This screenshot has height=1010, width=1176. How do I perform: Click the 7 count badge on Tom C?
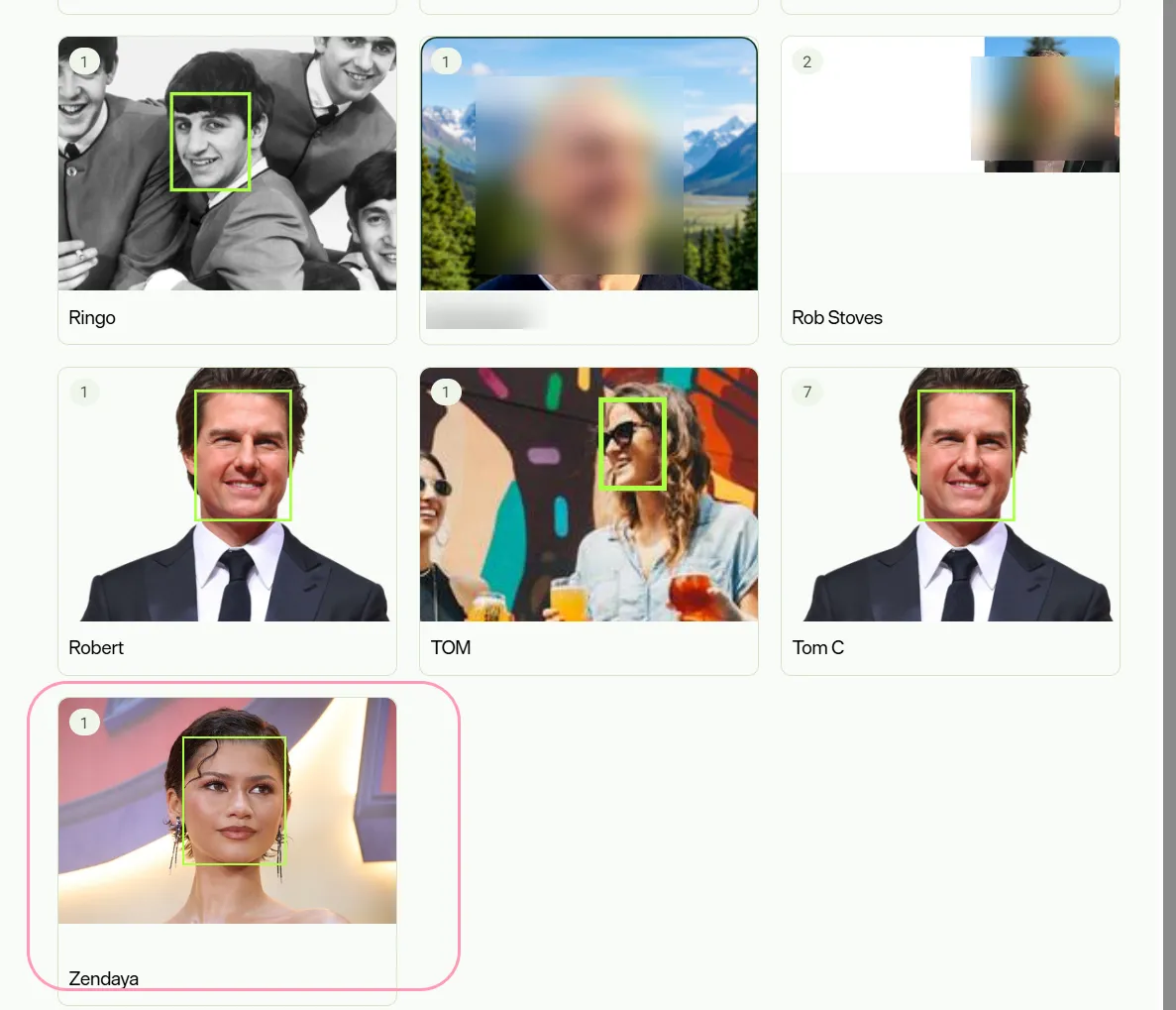(x=807, y=392)
